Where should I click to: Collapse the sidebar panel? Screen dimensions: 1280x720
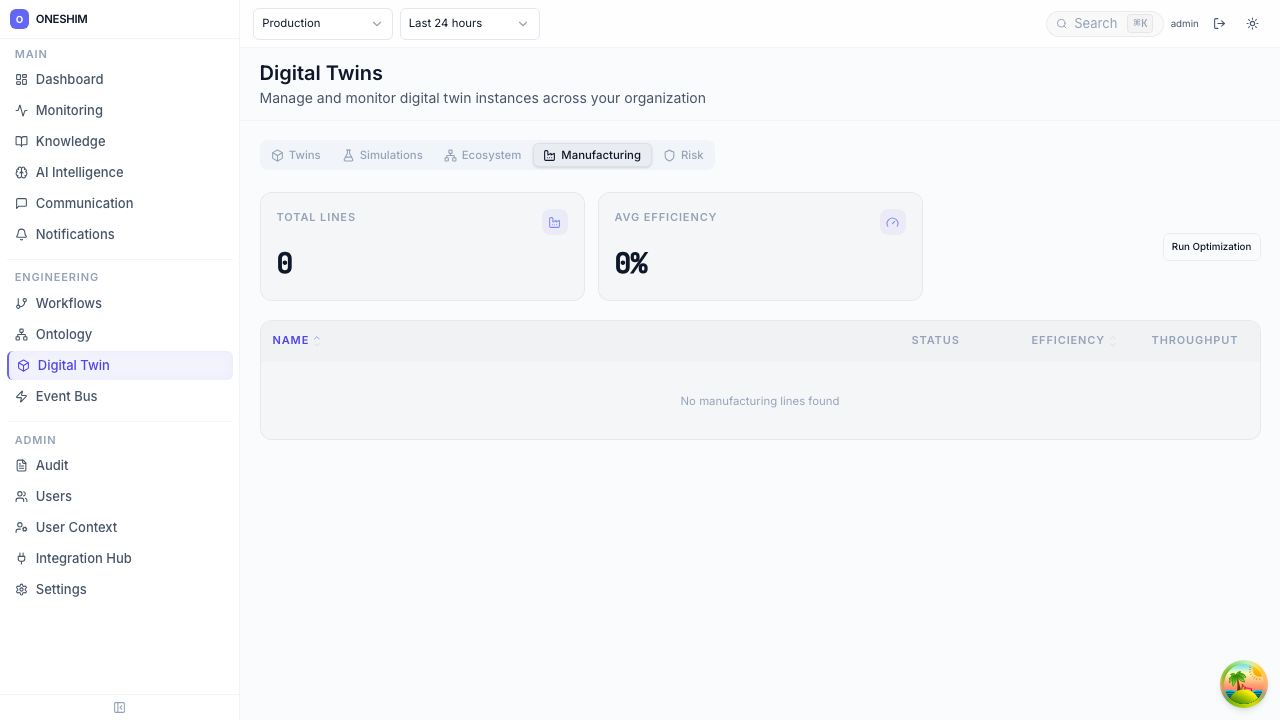pos(119,708)
